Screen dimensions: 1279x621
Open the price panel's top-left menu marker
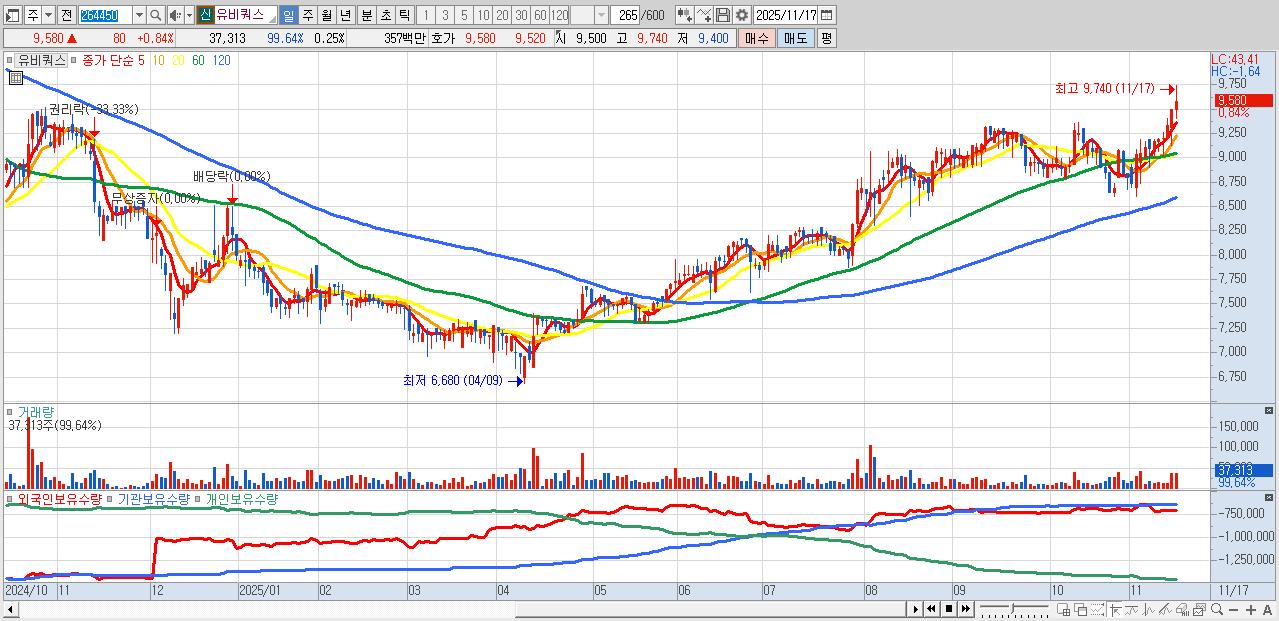coord(10,60)
